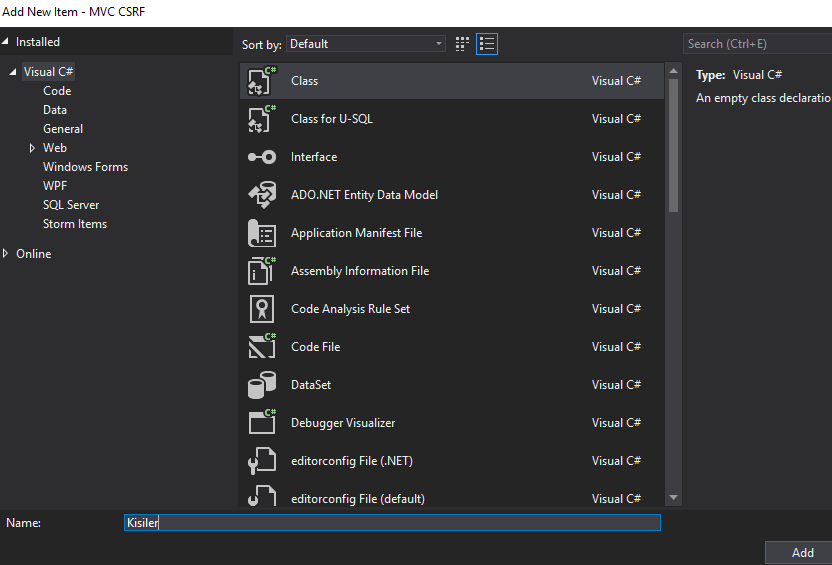Viewport: 832px width, 565px height.
Task: Click the 'Debugger Visualizer' template name
Action: tap(343, 423)
